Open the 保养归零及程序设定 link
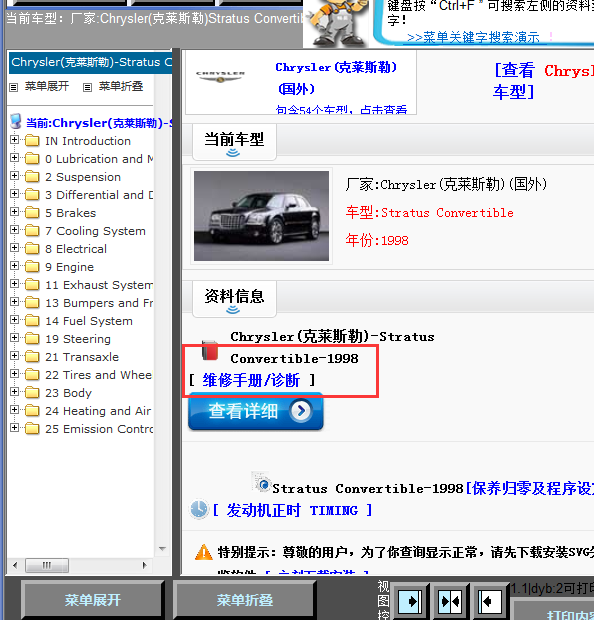594x620 pixels. pos(530,489)
